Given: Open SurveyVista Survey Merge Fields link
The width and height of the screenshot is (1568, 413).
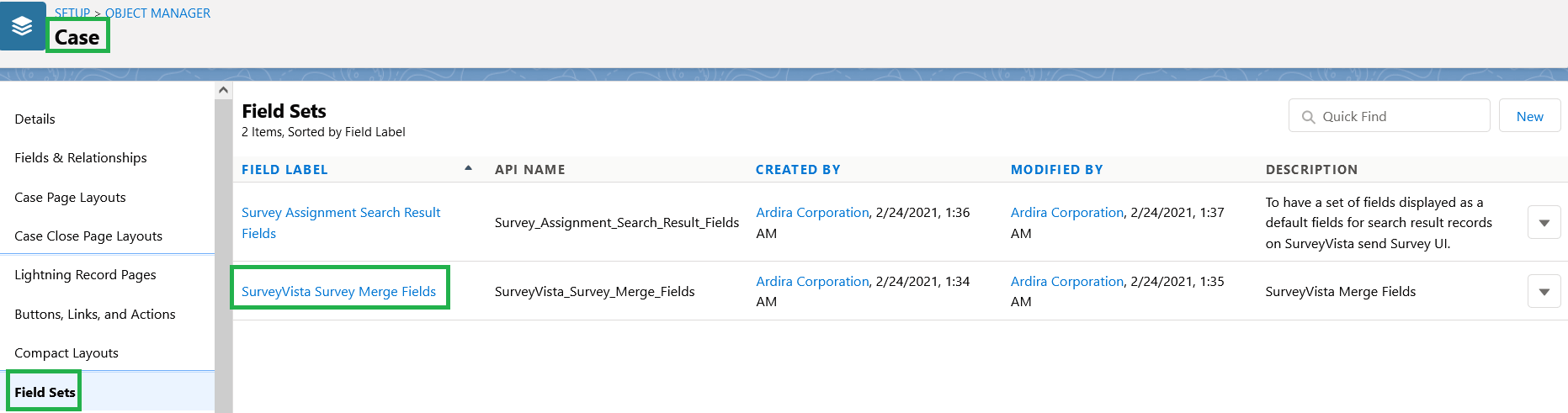Looking at the screenshot, I should [x=338, y=292].
